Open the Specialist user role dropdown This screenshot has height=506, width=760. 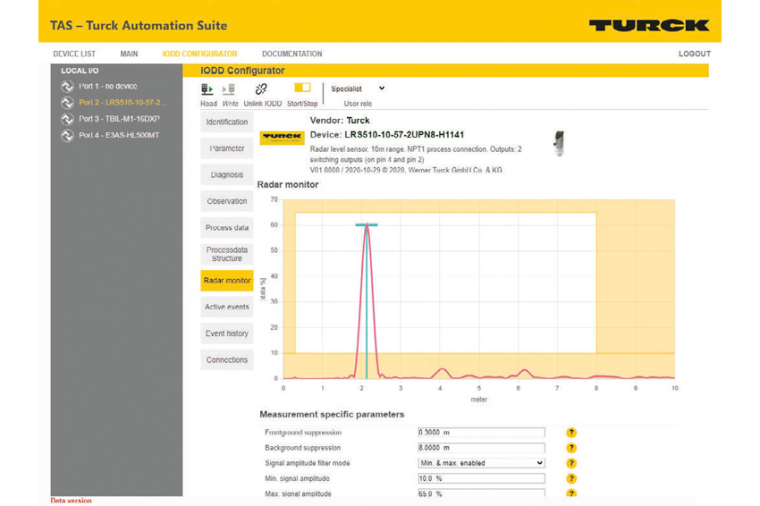(358, 88)
